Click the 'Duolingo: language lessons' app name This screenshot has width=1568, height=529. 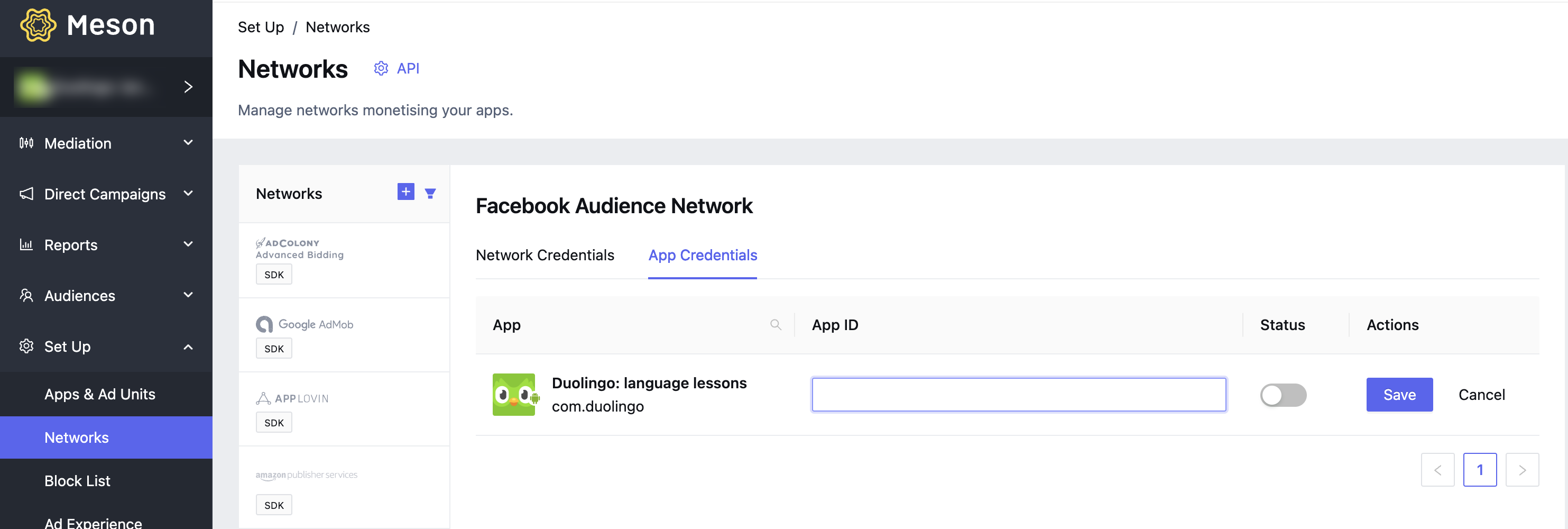(x=649, y=383)
